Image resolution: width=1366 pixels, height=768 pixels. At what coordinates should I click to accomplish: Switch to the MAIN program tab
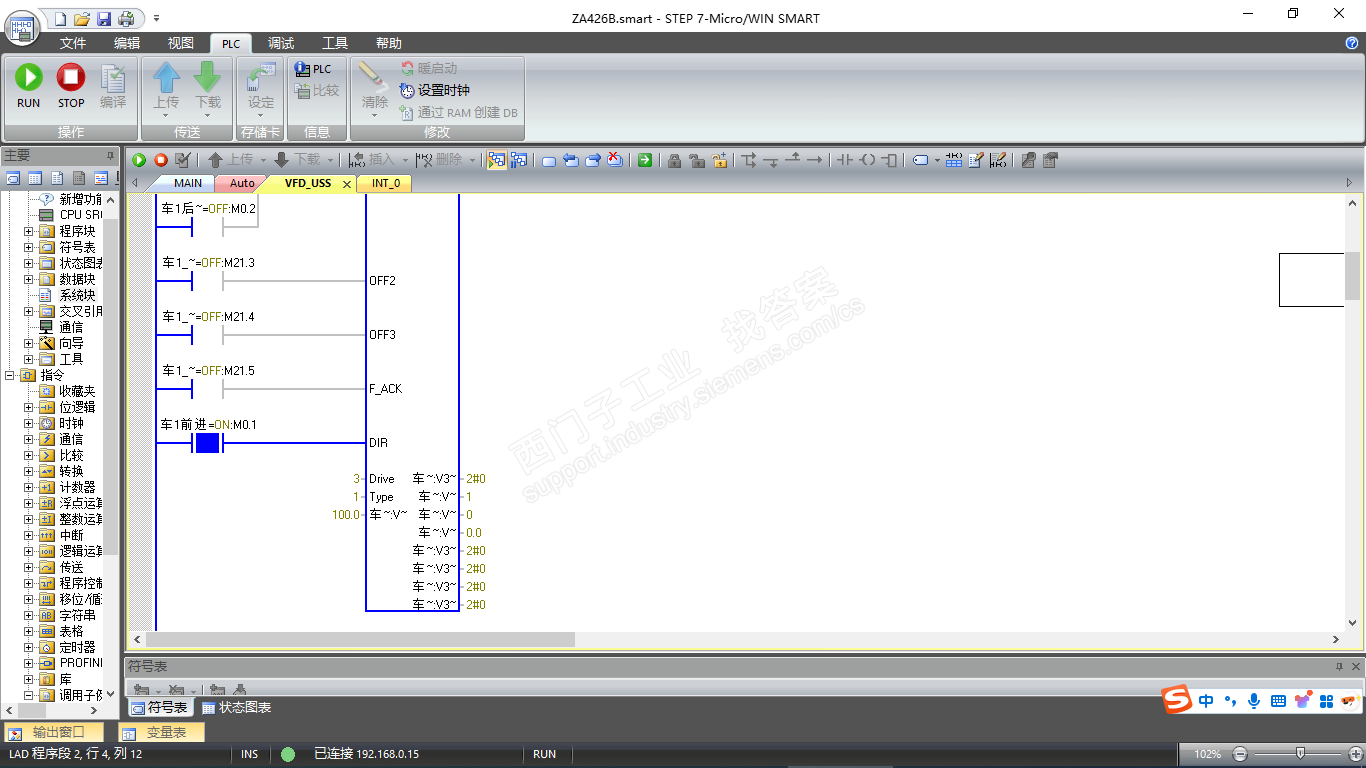[x=187, y=183]
